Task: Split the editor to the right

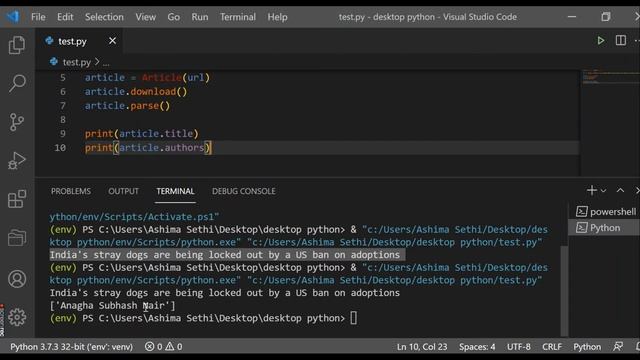Action: click(620, 40)
